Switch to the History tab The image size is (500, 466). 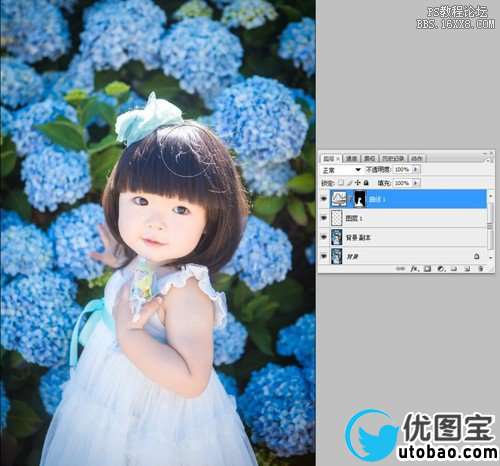click(x=393, y=158)
